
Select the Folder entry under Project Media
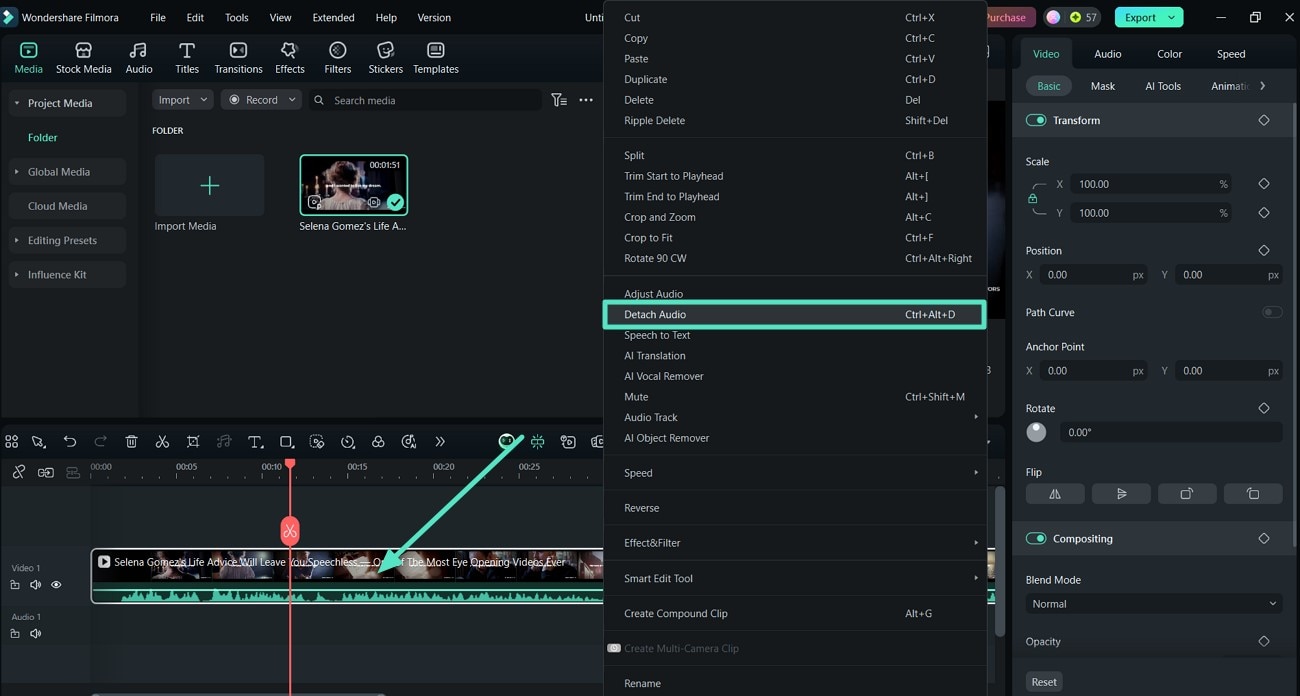(x=43, y=137)
